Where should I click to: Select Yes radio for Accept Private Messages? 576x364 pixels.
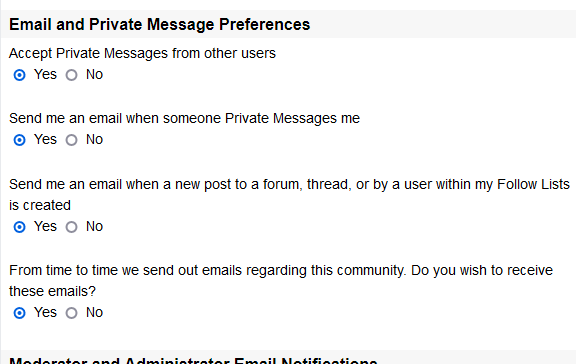coord(19,75)
